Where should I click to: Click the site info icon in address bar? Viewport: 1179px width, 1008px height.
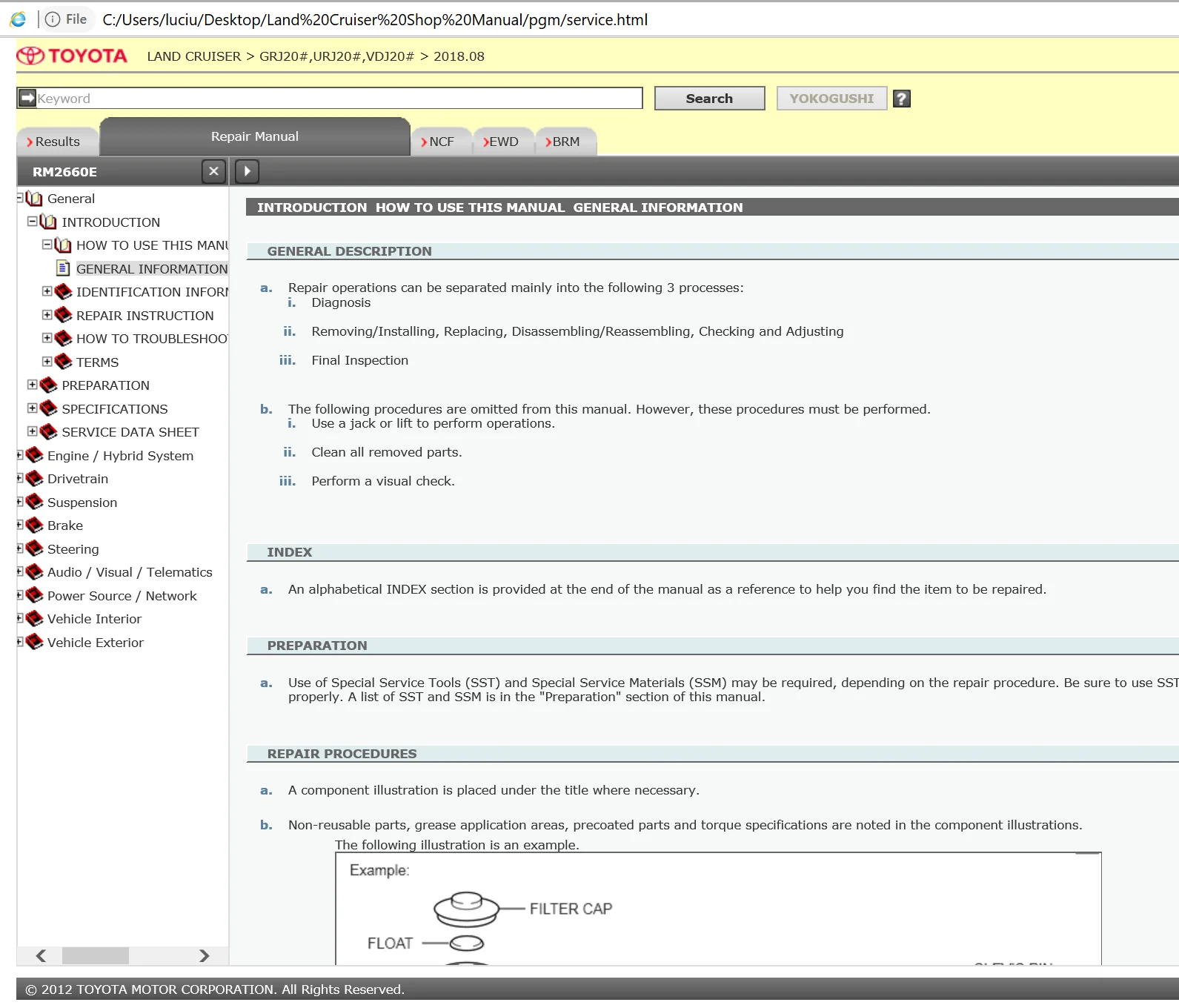click(53, 19)
